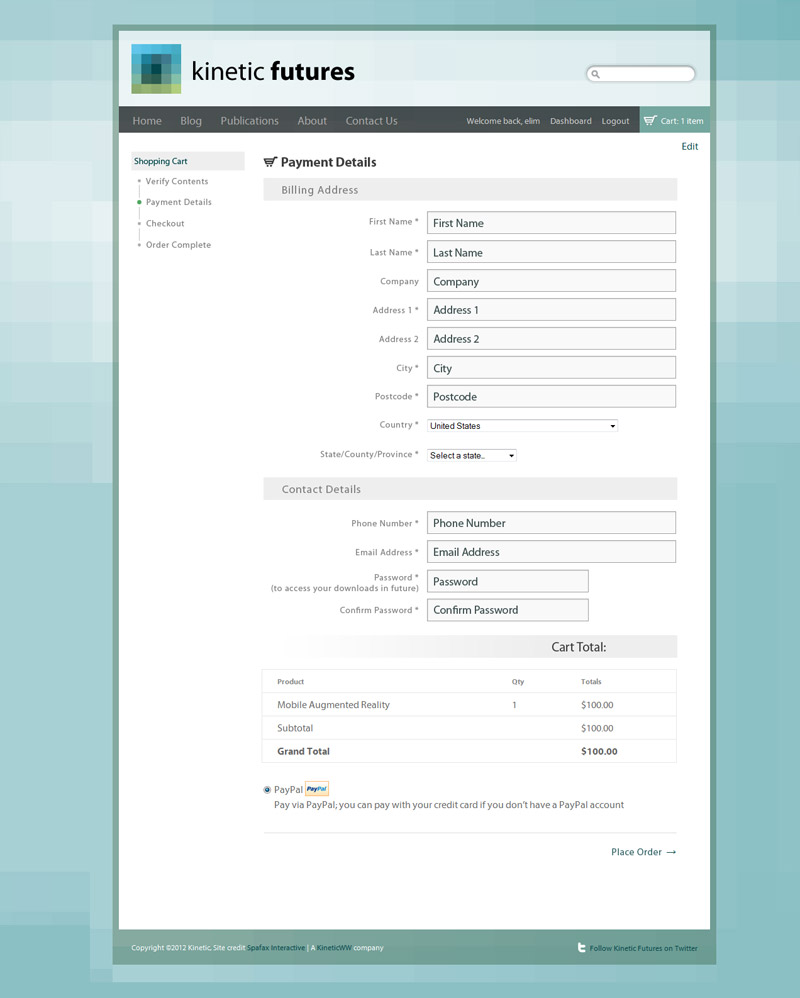Viewport: 800px width, 998px height.
Task: Click the PayPal logo badge
Action: click(x=317, y=789)
